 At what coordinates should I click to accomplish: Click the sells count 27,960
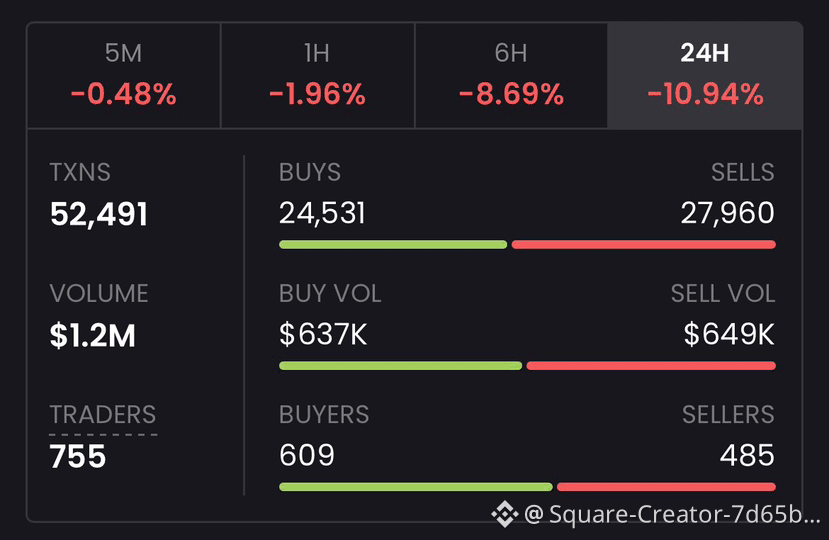coord(727,213)
